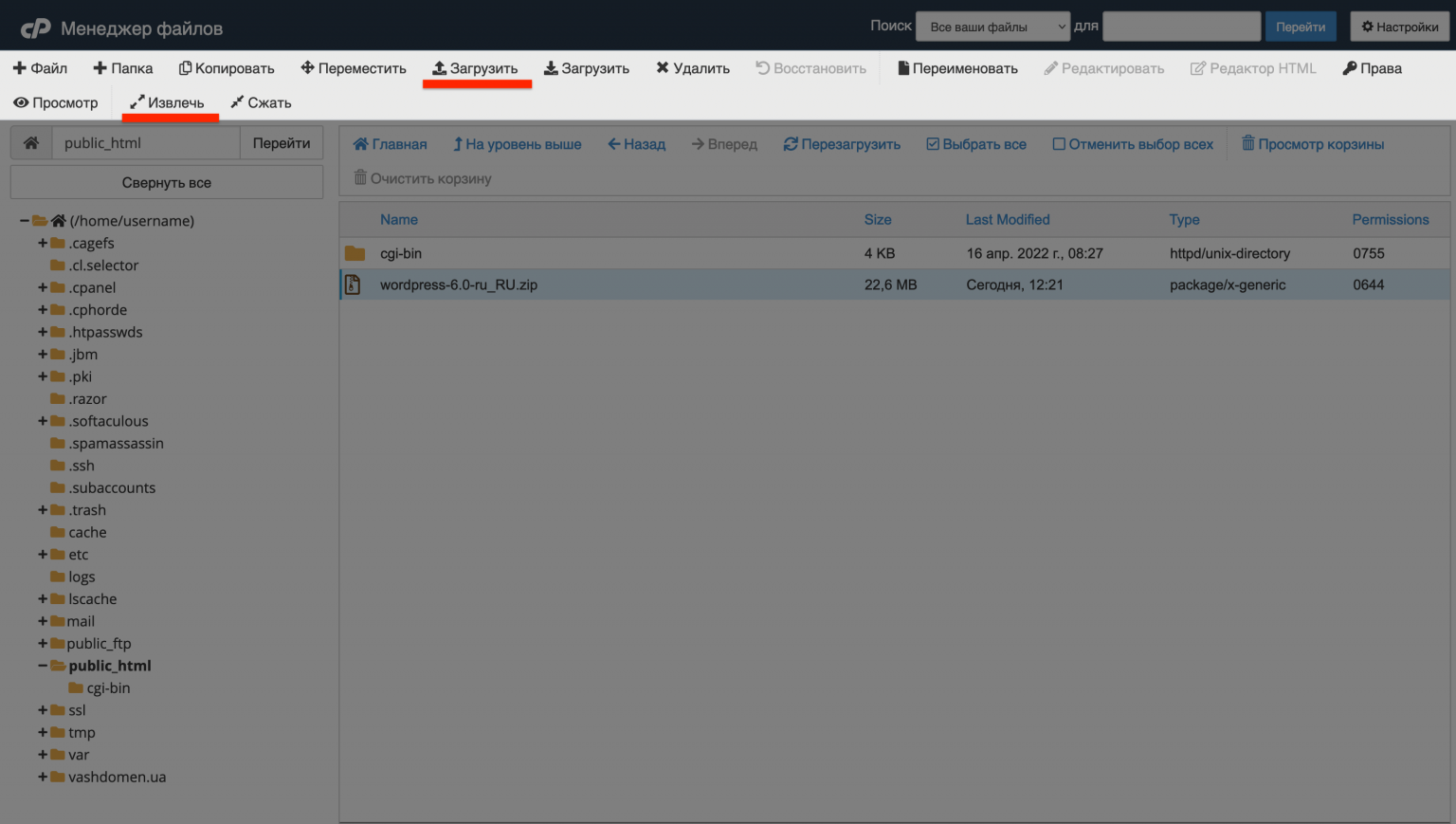Open Permissions (Права) key icon
Image resolution: width=1456 pixels, height=824 pixels.
pyautogui.click(x=1349, y=68)
